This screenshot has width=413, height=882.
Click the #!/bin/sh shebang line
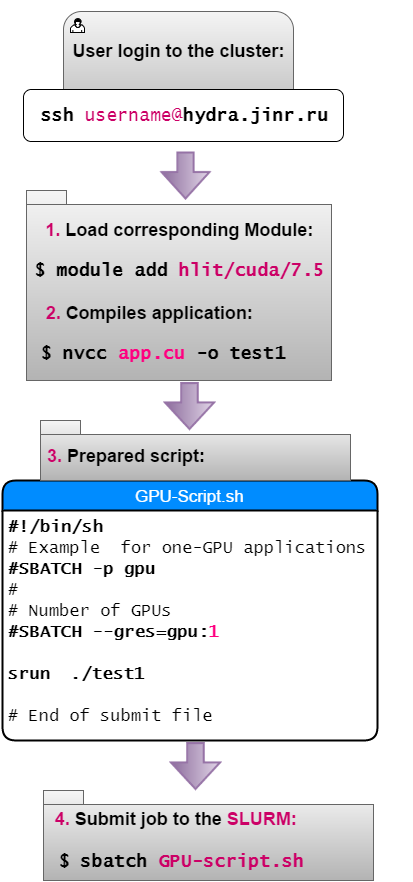(x=56, y=526)
